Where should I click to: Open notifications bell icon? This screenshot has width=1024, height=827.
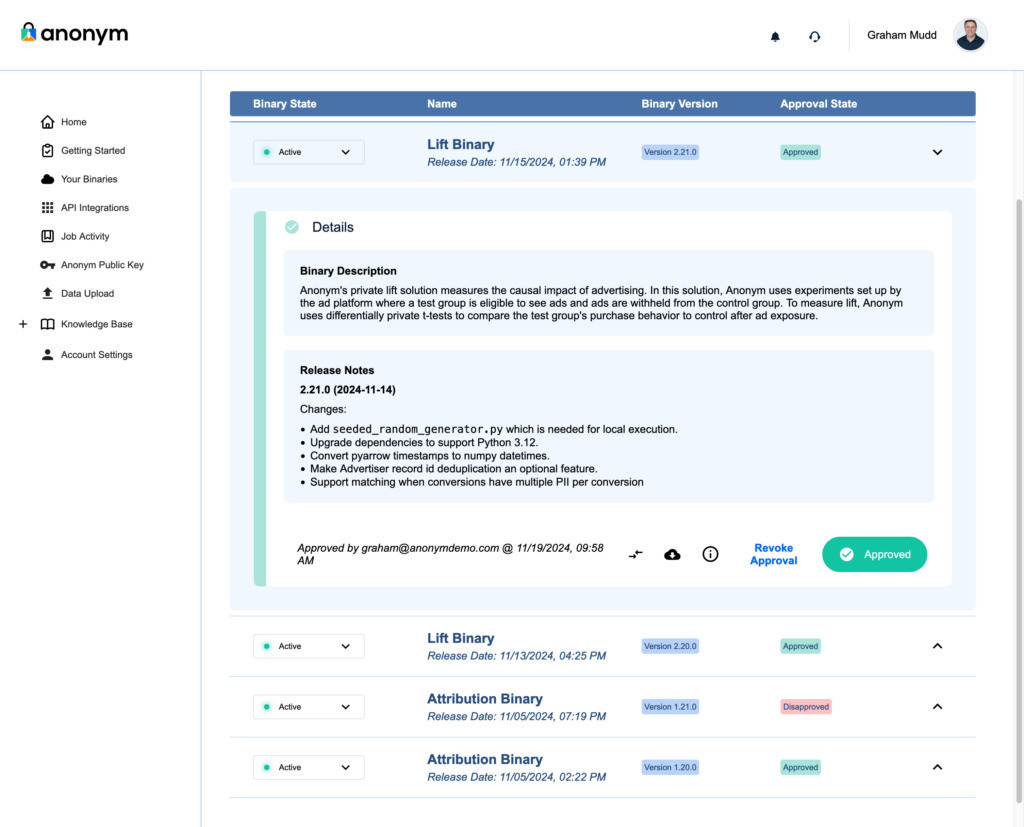(x=775, y=37)
